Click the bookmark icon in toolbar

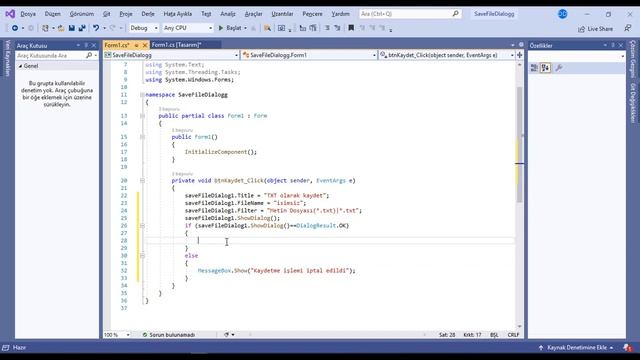pos(351,28)
